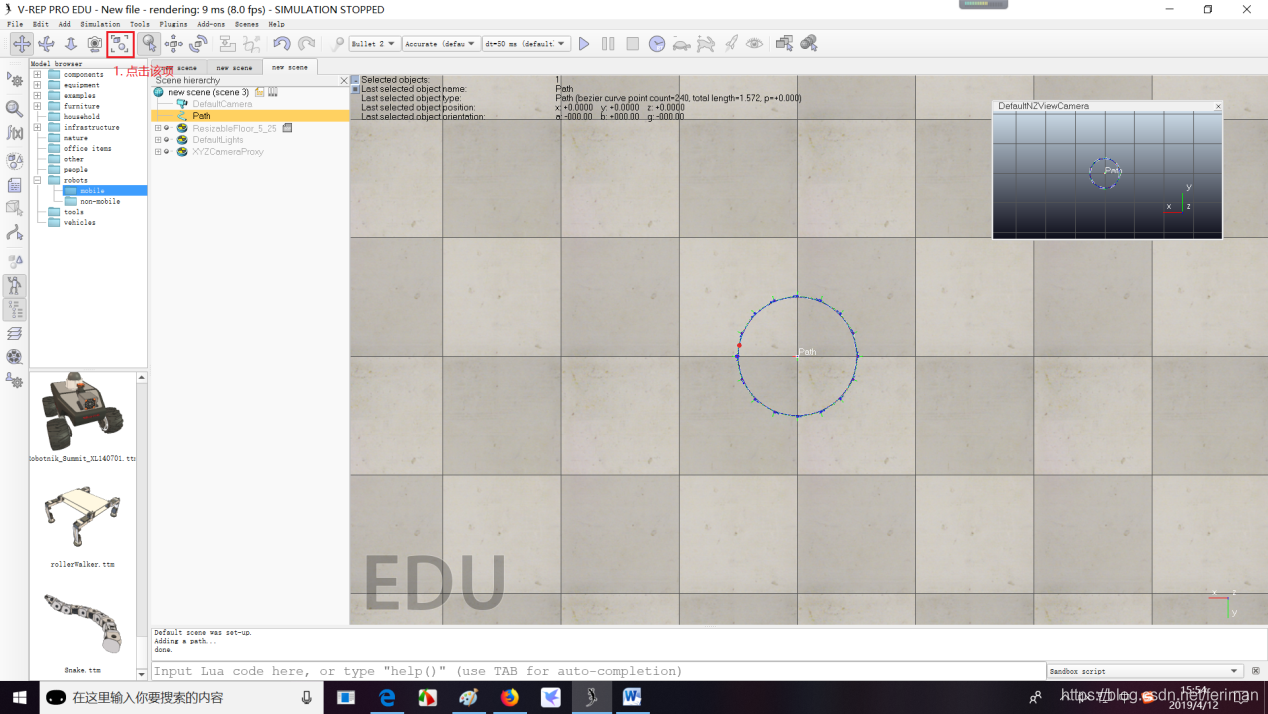Open the Sandbox script dropdown

click(1144, 671)
